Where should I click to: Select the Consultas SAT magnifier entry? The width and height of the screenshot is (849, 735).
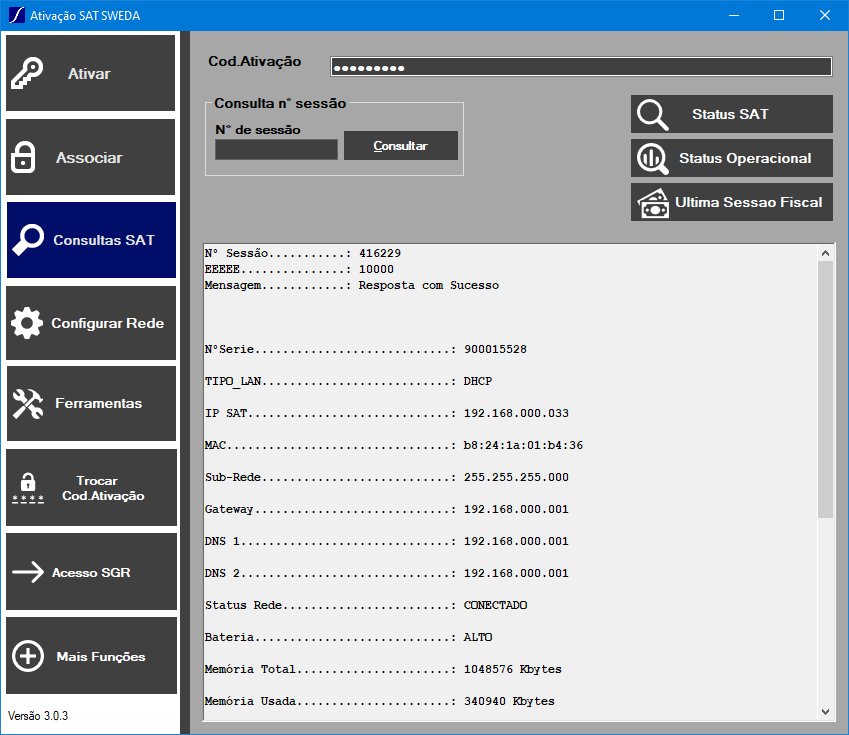coord(91,240)
